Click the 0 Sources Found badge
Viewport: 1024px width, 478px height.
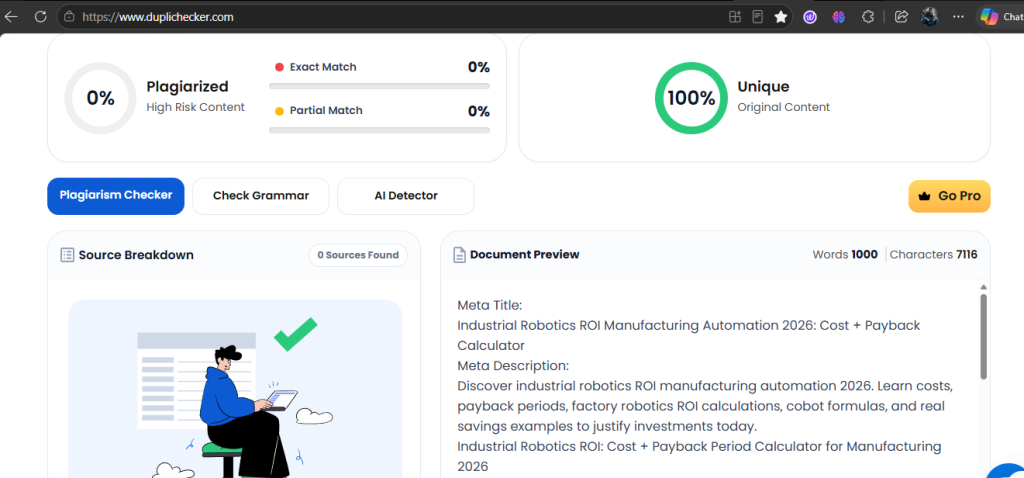pyautogui.click(x=358, y=255)
